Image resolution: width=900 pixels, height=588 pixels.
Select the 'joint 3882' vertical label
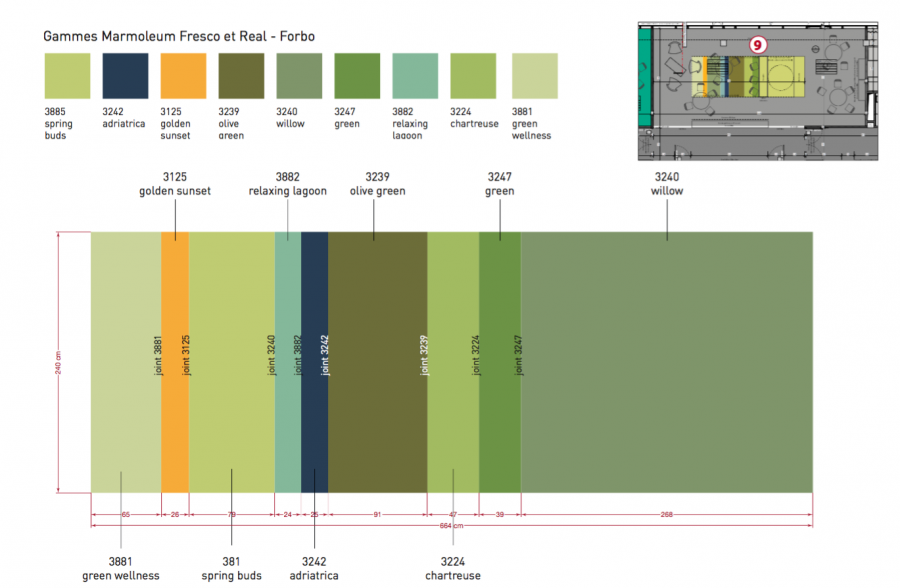coord(297,356)
